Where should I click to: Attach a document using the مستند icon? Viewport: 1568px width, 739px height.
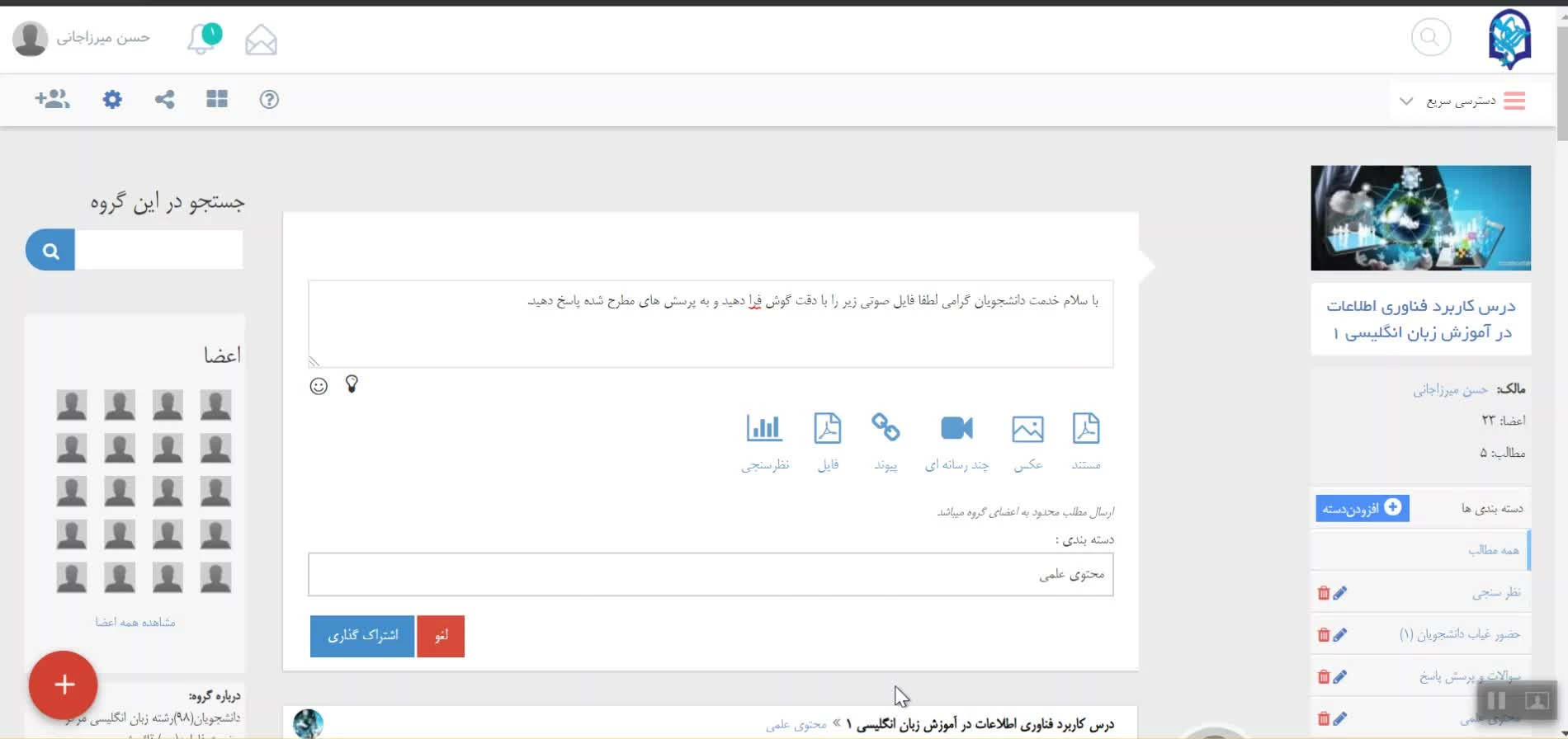[1085, 429]
